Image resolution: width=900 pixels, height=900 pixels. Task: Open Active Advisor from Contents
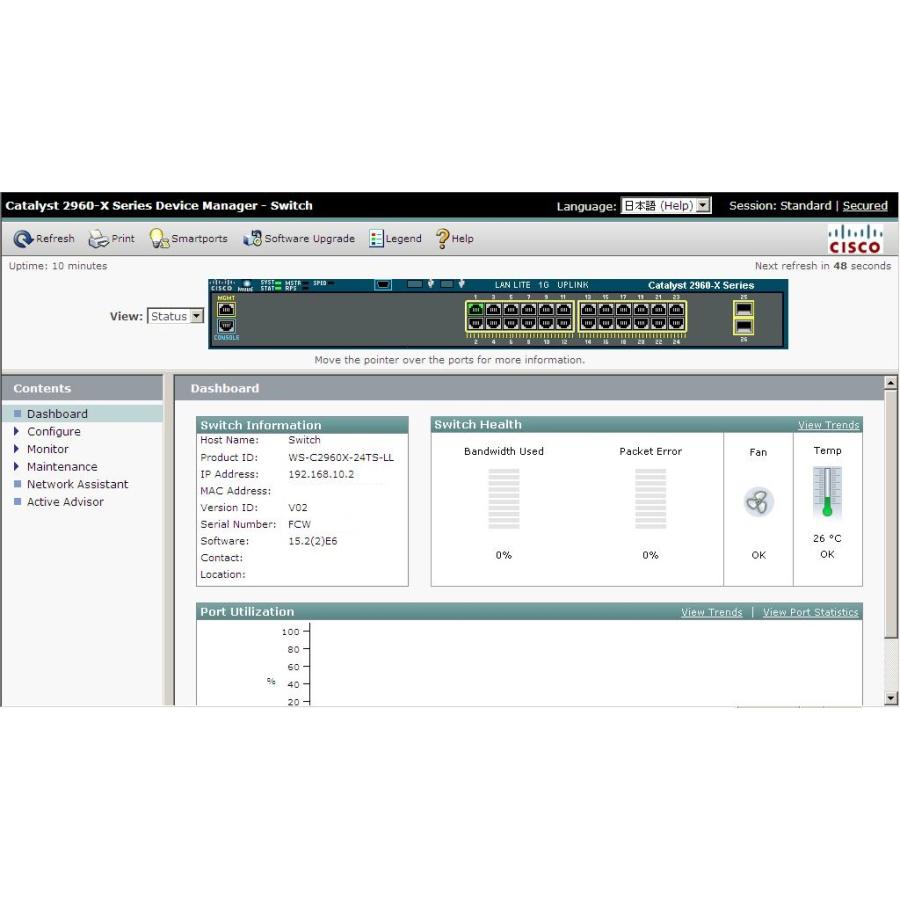64,502
